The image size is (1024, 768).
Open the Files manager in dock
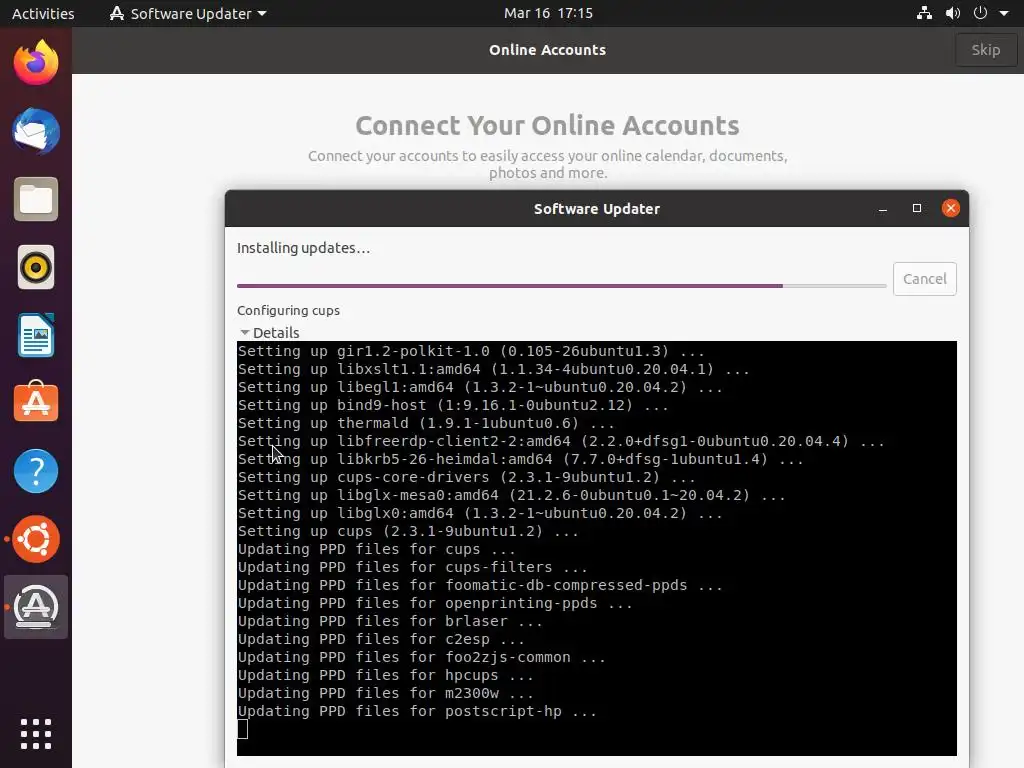click(36, 199)
